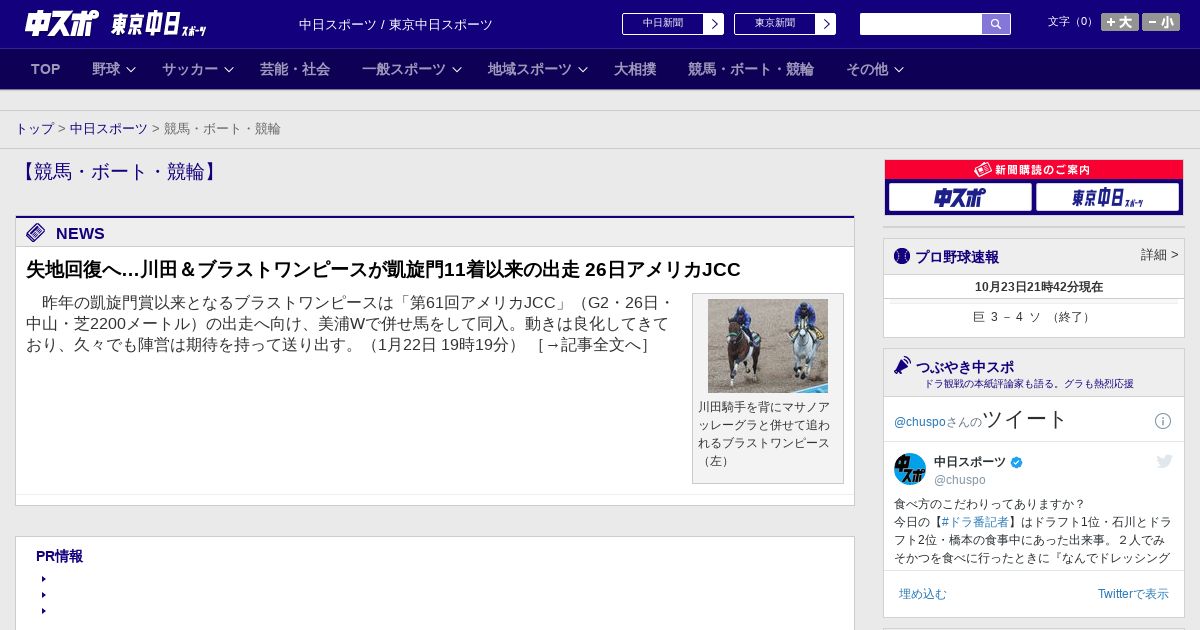The width and height of the screenshot is (1200, 630).
Task: Click the baseball icon beside プロ野球速報
Action: tap(902, 256)
